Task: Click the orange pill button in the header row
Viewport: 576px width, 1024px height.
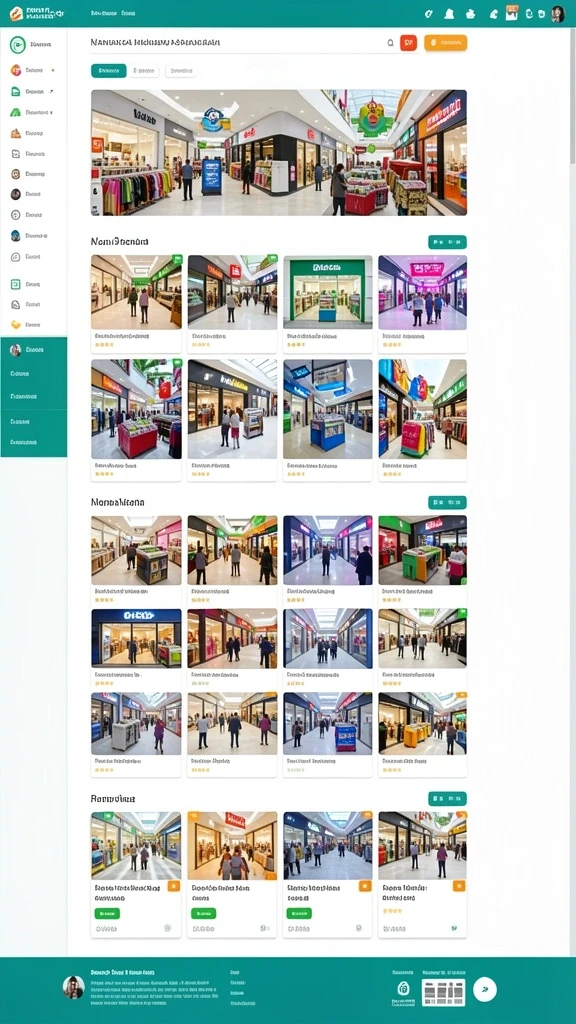Action: 445,43
